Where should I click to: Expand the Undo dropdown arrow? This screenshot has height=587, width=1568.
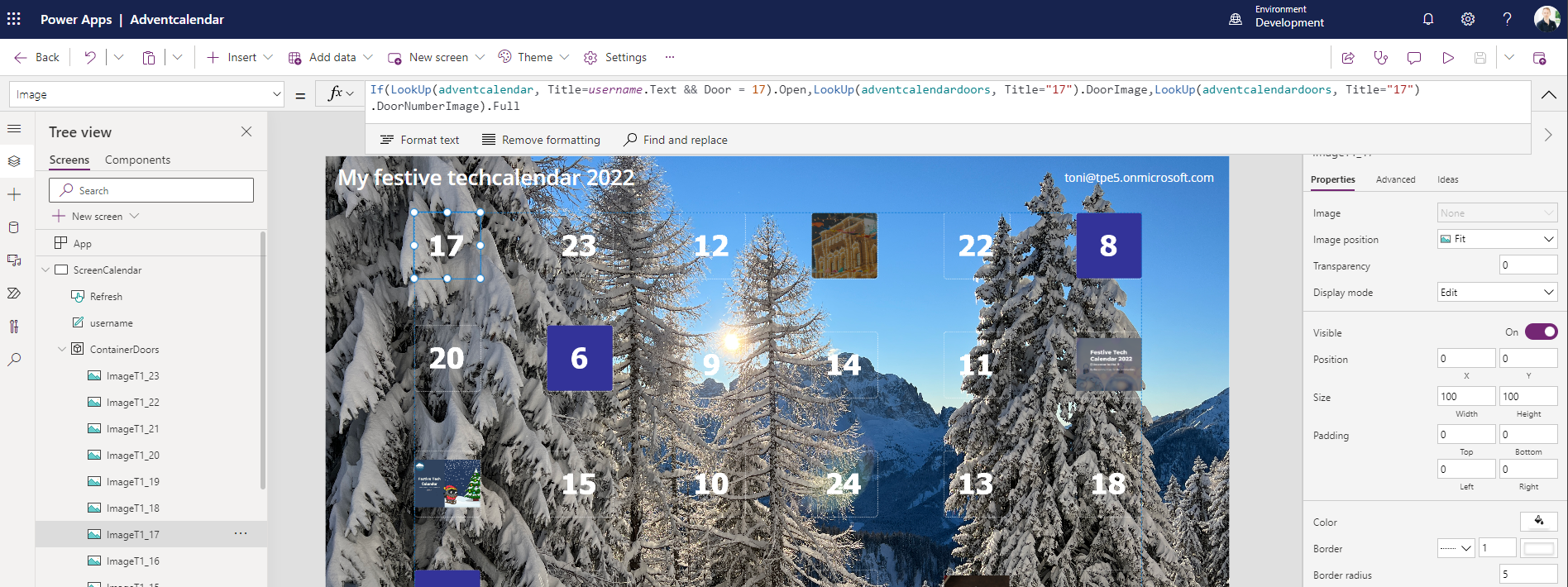point(118,57)
